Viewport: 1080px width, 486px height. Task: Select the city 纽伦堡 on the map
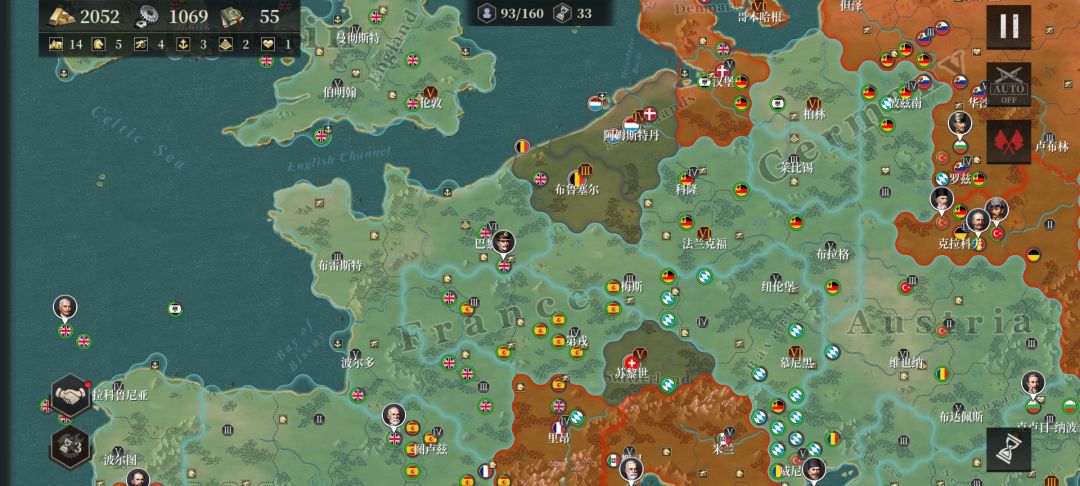778,286
